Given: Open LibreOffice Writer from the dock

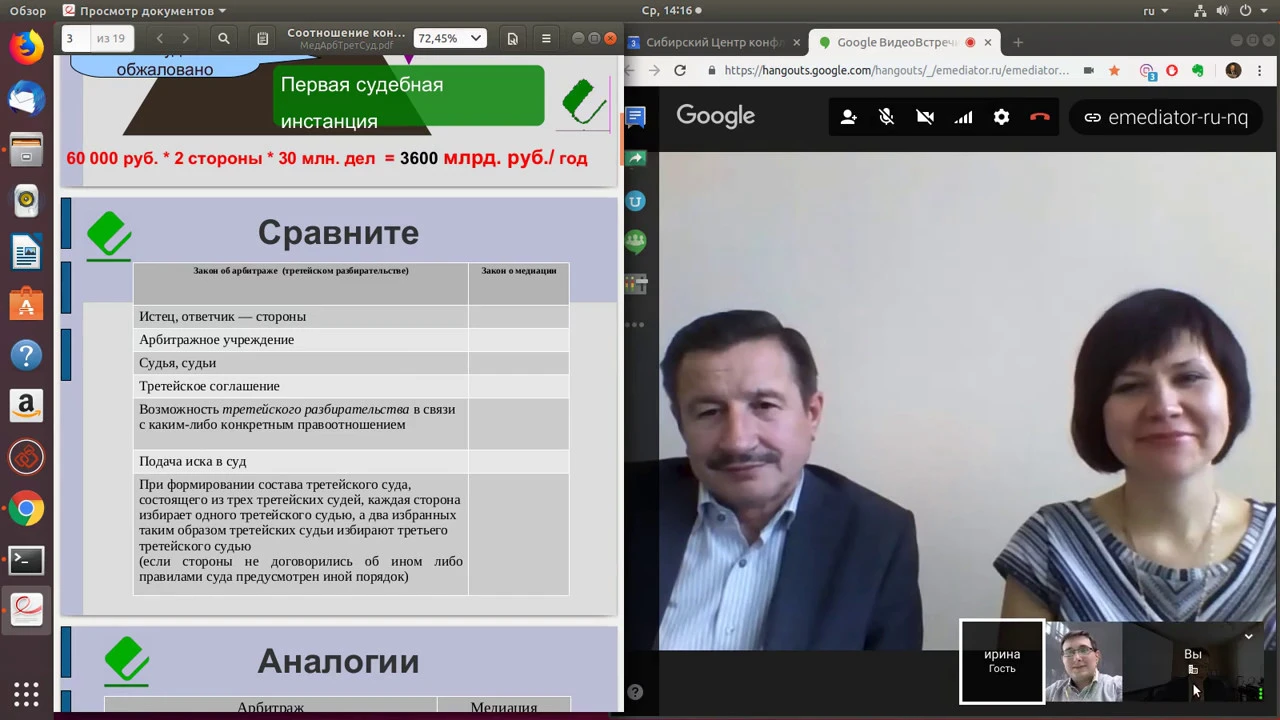Looking at the screenshot, I should (x=27, y=253).
